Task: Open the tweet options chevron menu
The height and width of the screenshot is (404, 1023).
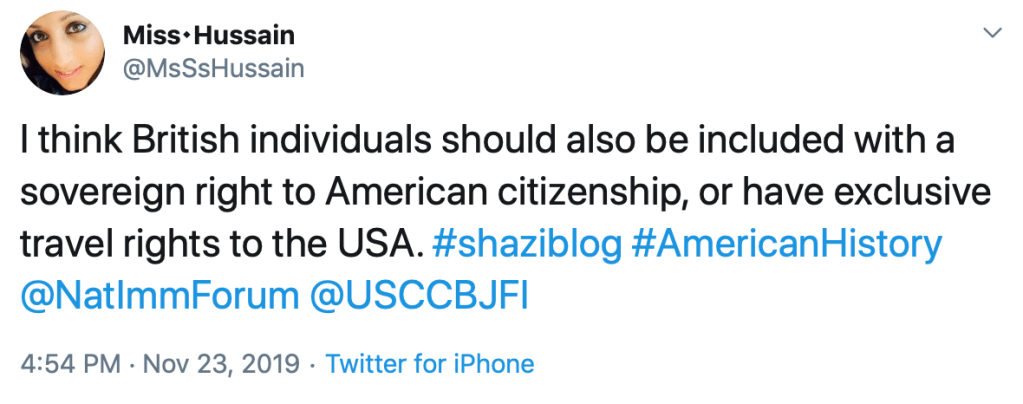Action: coord(992,35)
